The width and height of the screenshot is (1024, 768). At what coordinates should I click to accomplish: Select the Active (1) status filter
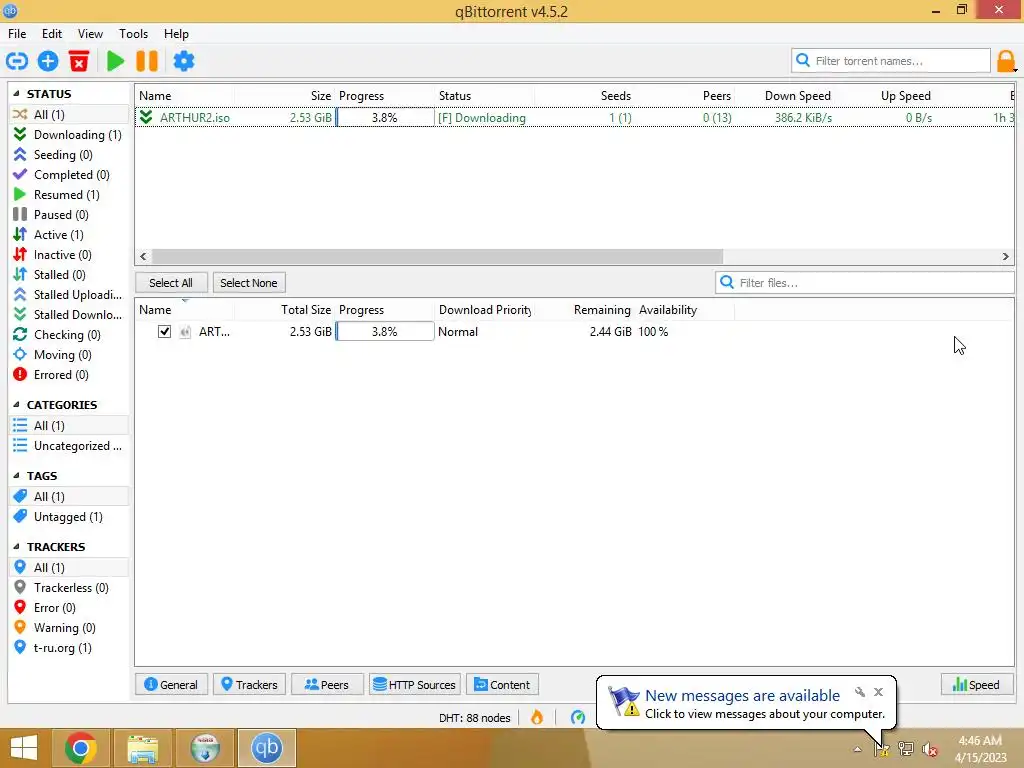point(68,235)
